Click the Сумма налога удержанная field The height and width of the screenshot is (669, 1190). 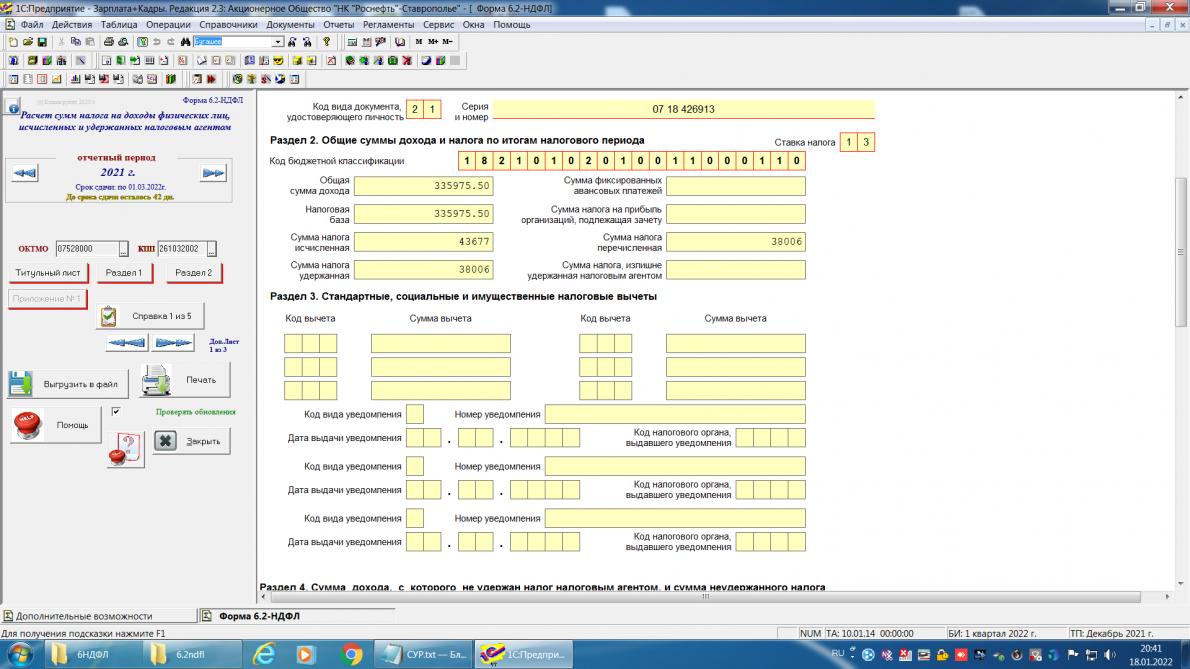423,269
